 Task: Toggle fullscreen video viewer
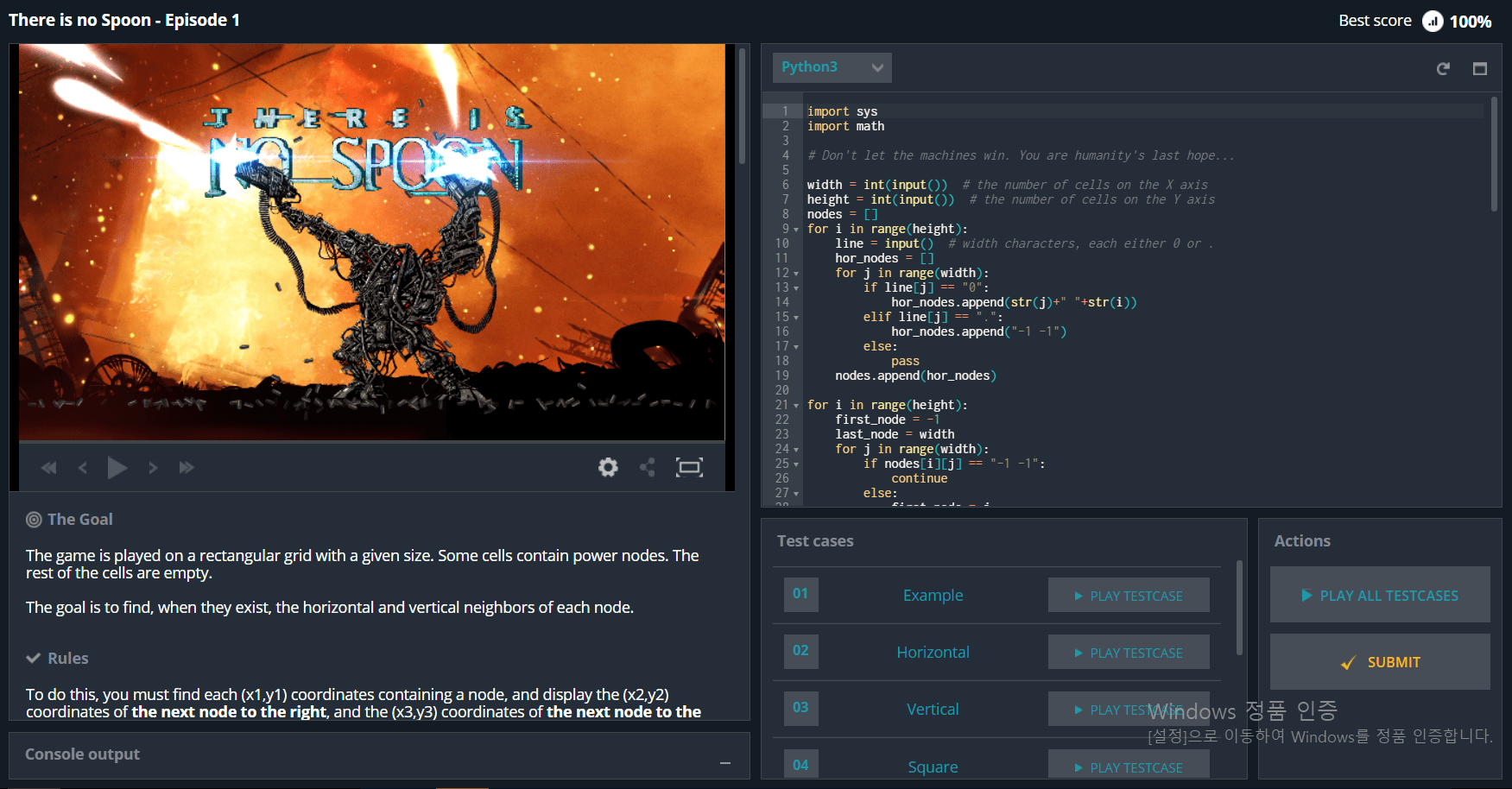click(689, 467)
